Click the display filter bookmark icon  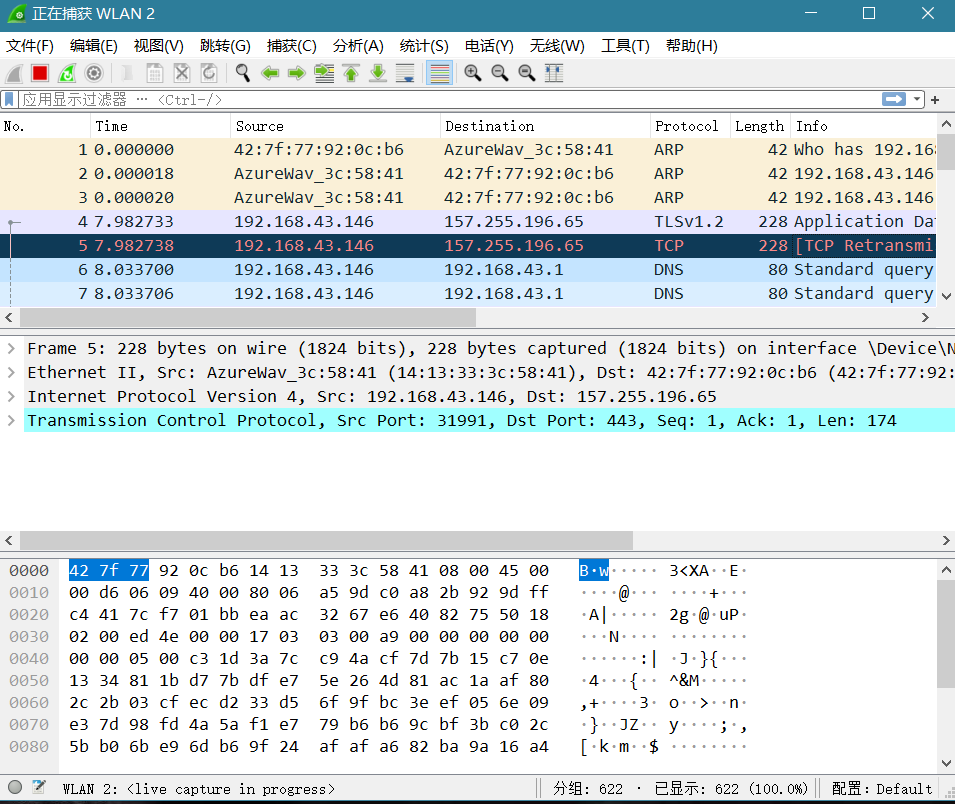[x=9, y=99]
